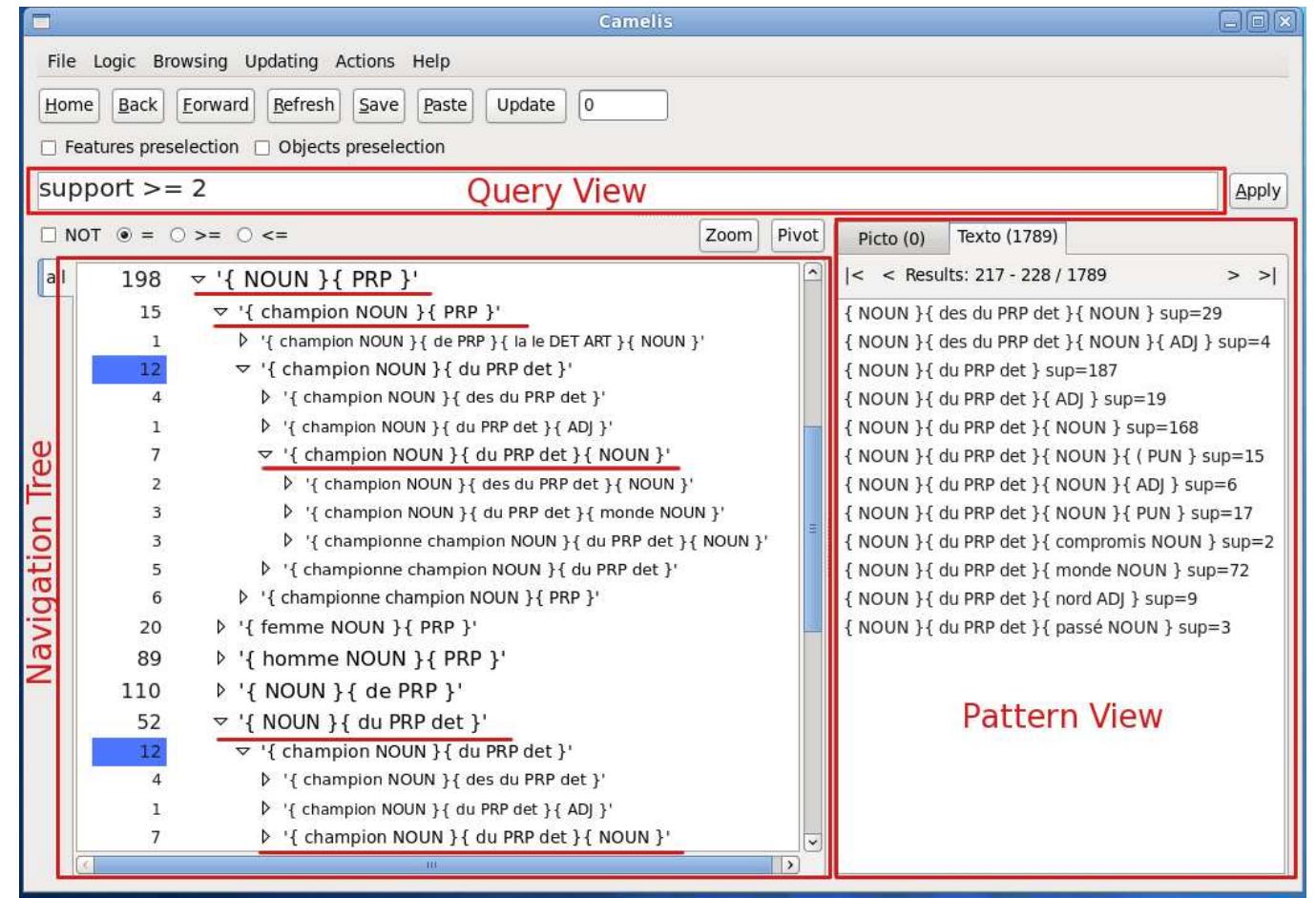The image size is (1316, 898).
Task: Click the navigation tree scroll-right arrow
Action: [x=789, y=865]
